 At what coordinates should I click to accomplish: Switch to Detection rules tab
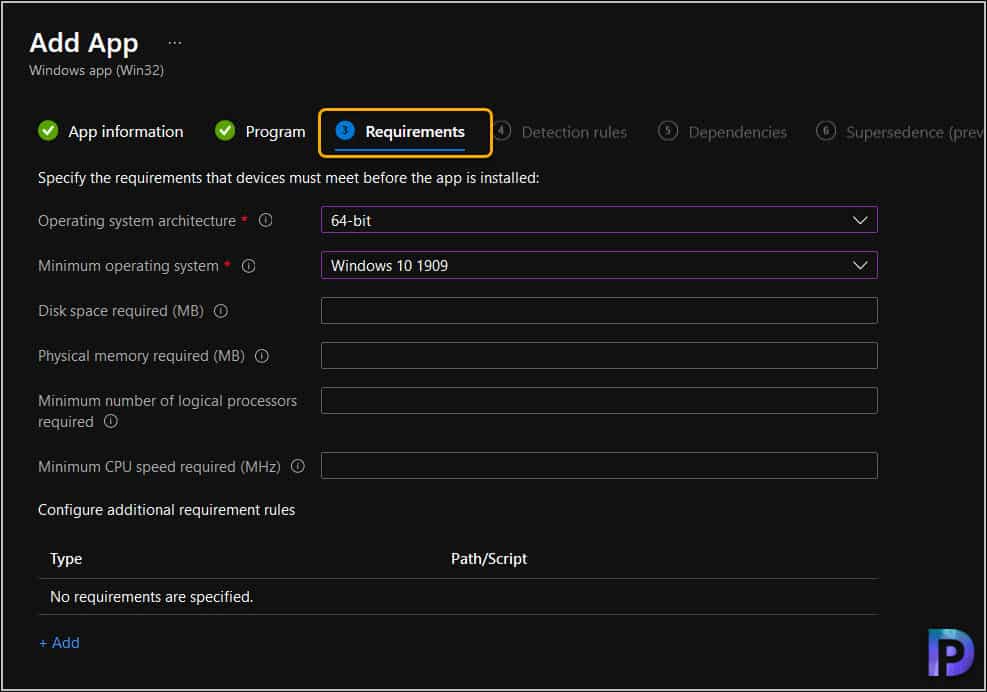[x=561, y=132]
